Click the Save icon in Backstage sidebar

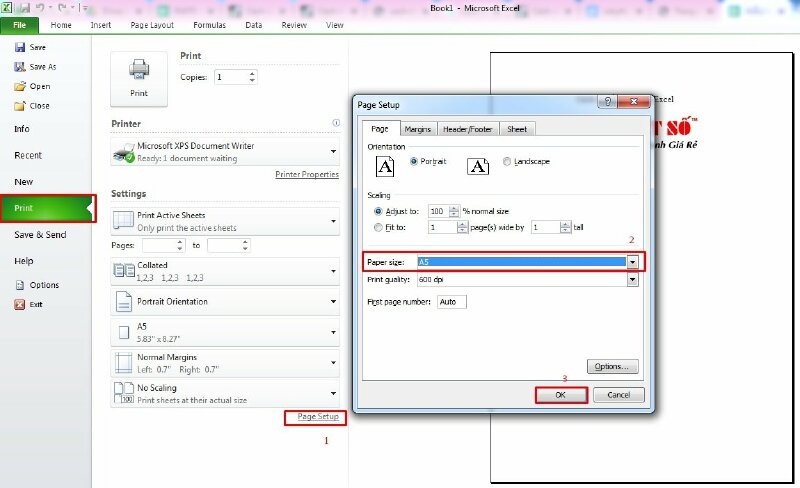[x=19, y=47]
